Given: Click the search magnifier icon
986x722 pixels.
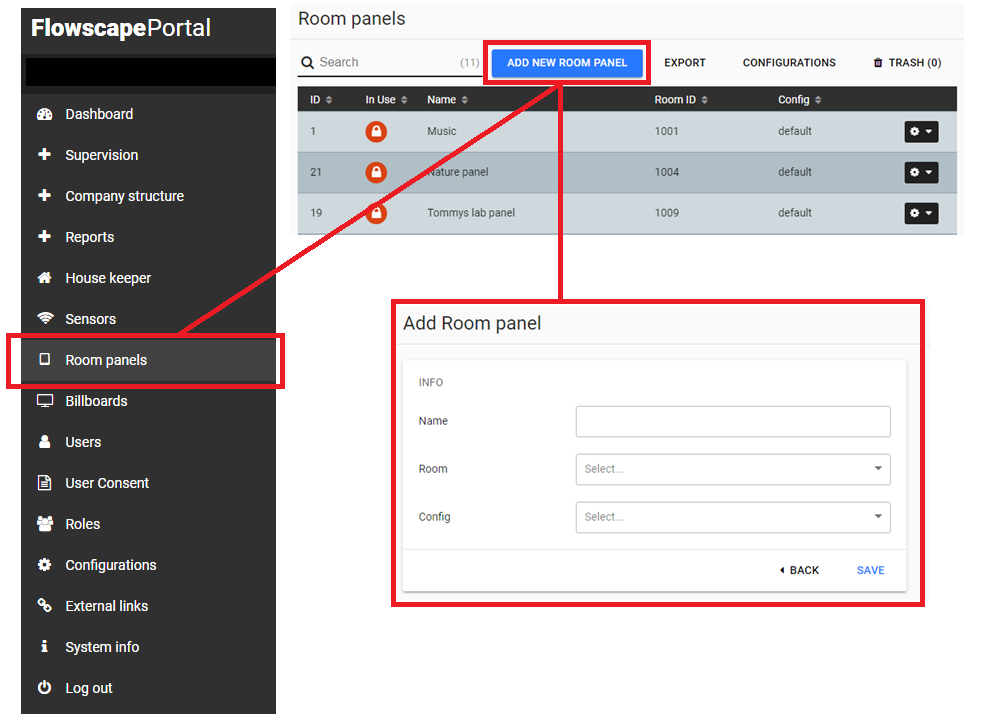Looking at the screenshot, I should pos(307,62).
